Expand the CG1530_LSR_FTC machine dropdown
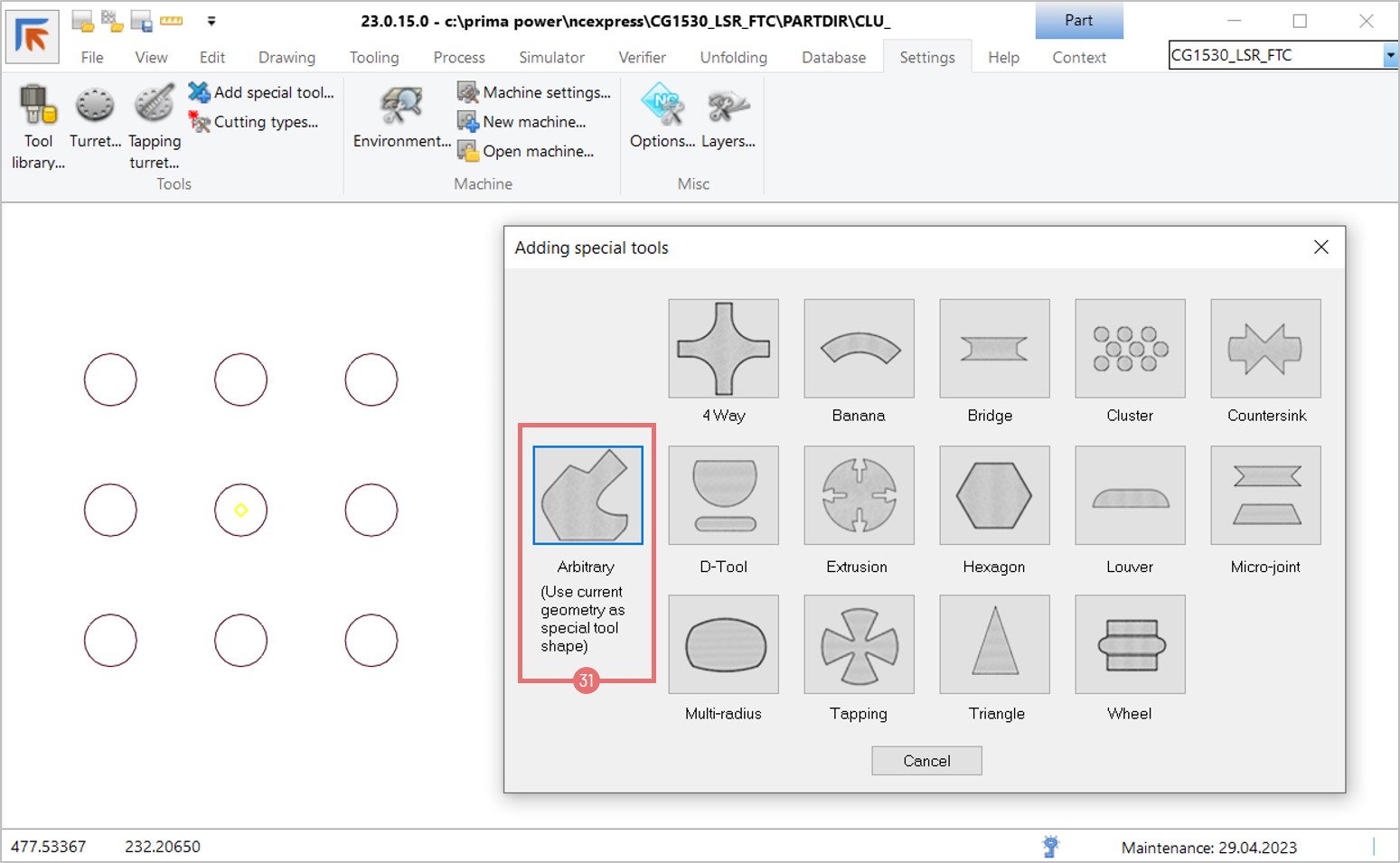 [x=1389, y=56]
